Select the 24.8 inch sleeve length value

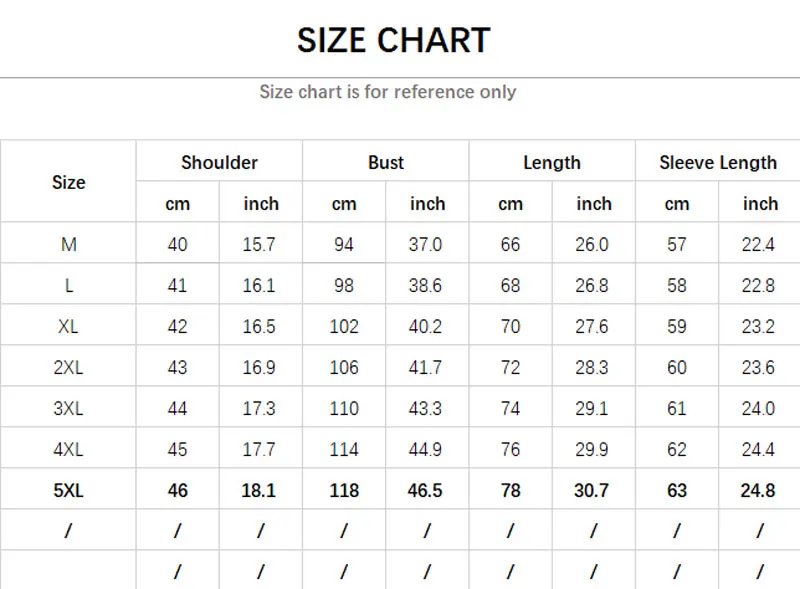[x=760, y=491]
